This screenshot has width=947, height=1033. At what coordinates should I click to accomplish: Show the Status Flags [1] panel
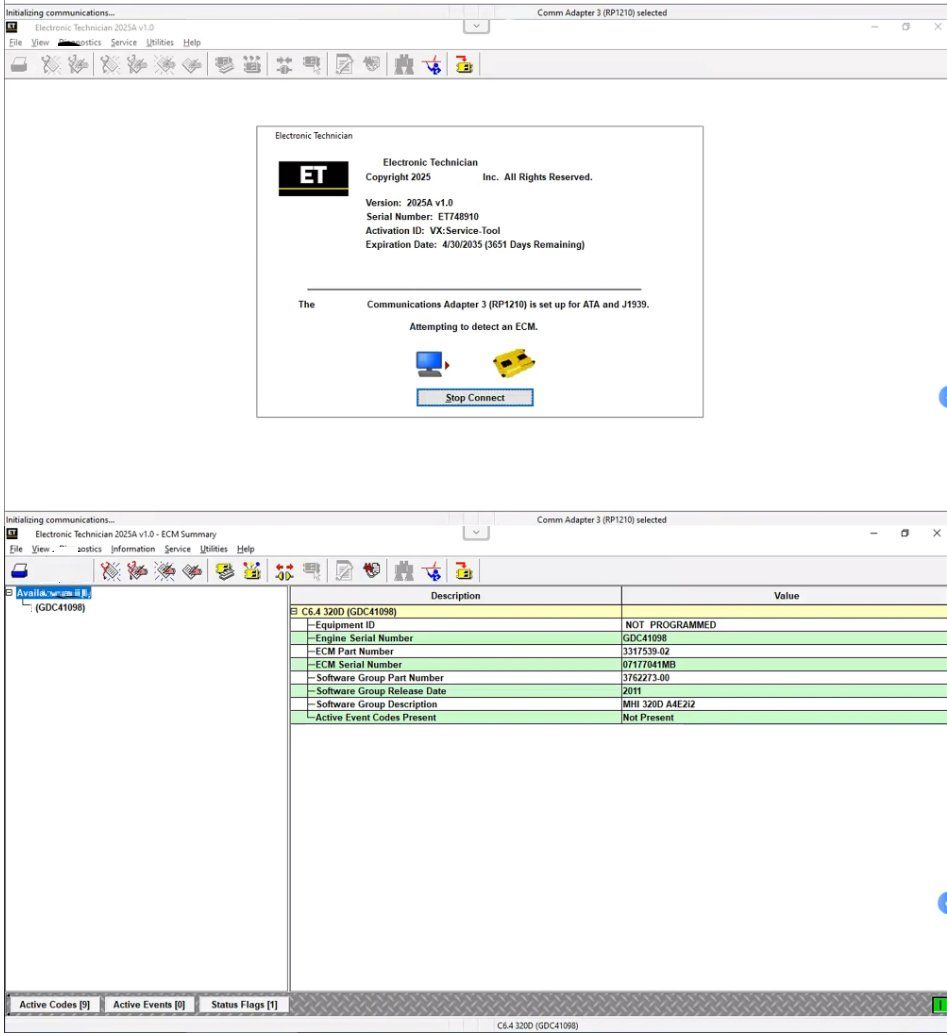click(x=244, y=1004)
